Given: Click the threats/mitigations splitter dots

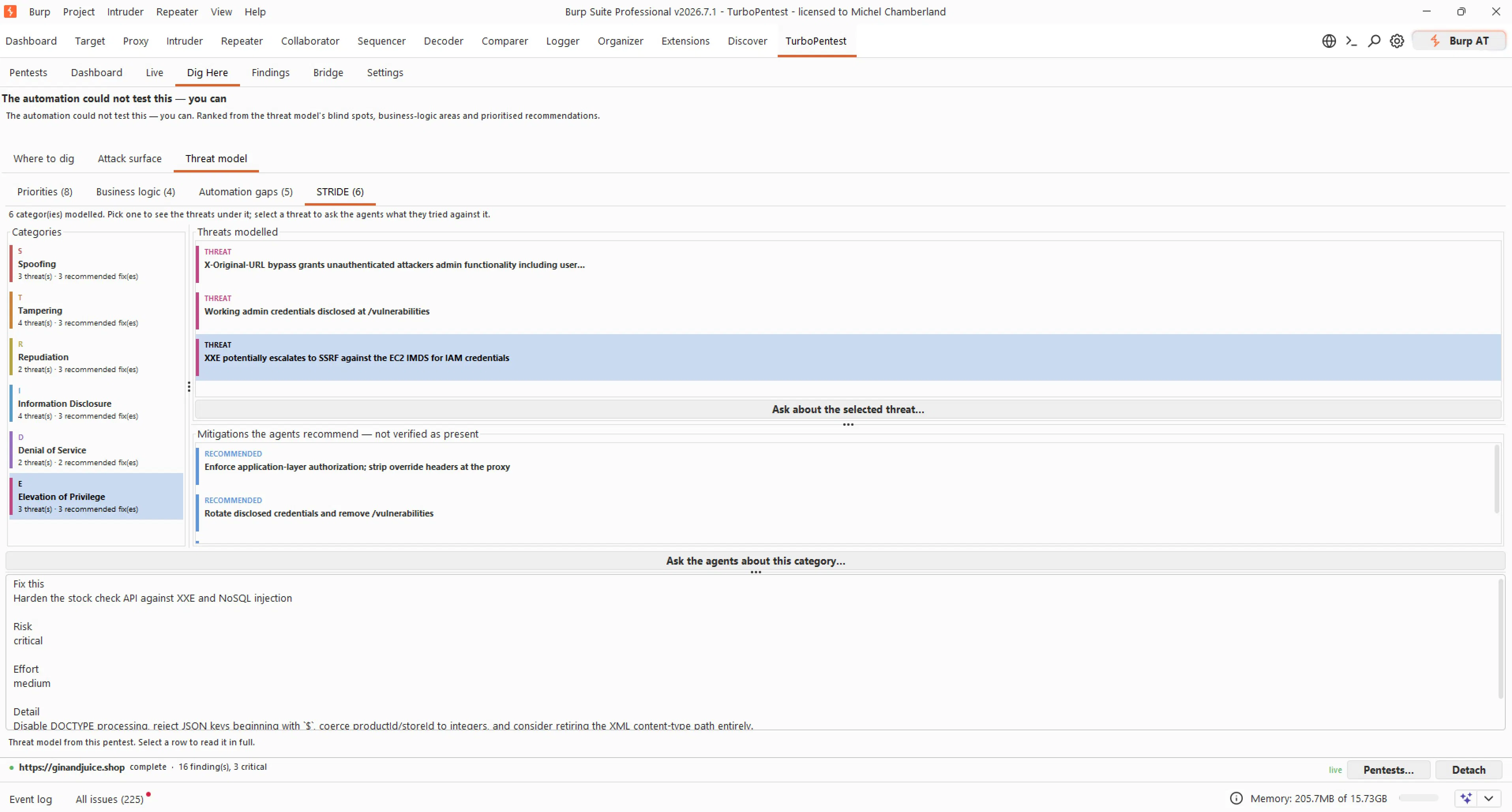Looking at the screenshot, I should click(848, 425).
